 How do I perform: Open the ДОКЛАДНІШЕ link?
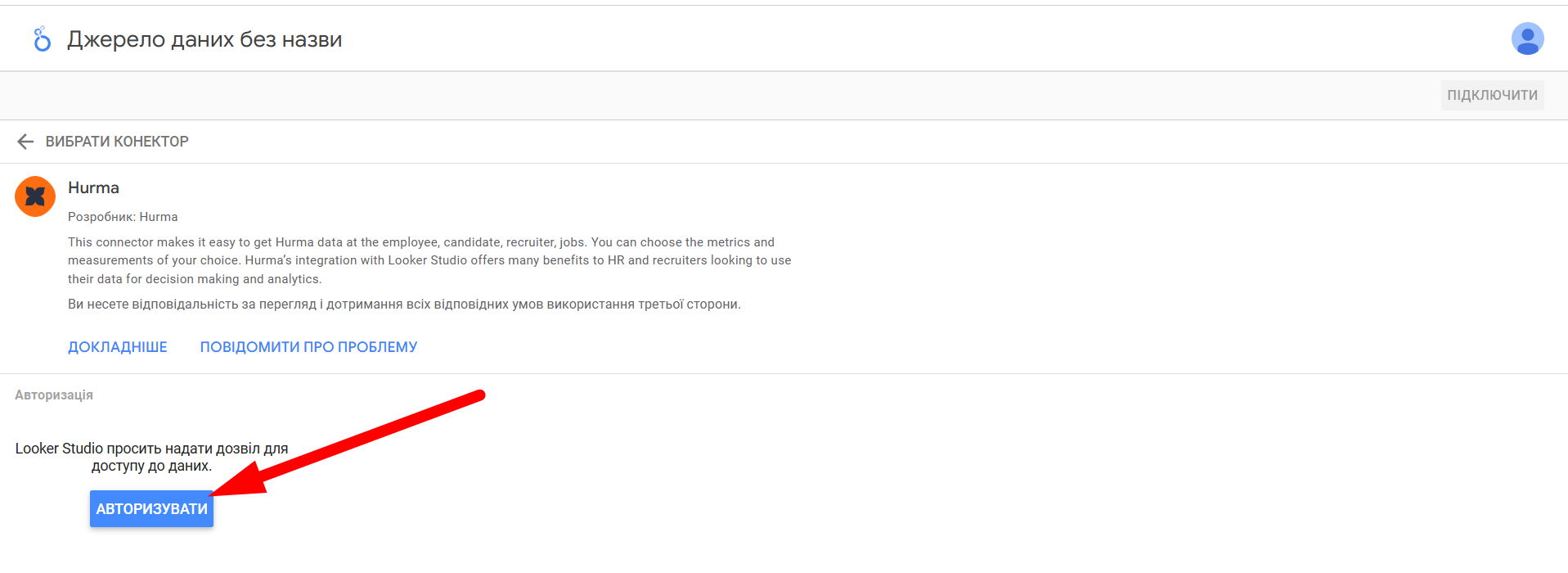(118, 347)
